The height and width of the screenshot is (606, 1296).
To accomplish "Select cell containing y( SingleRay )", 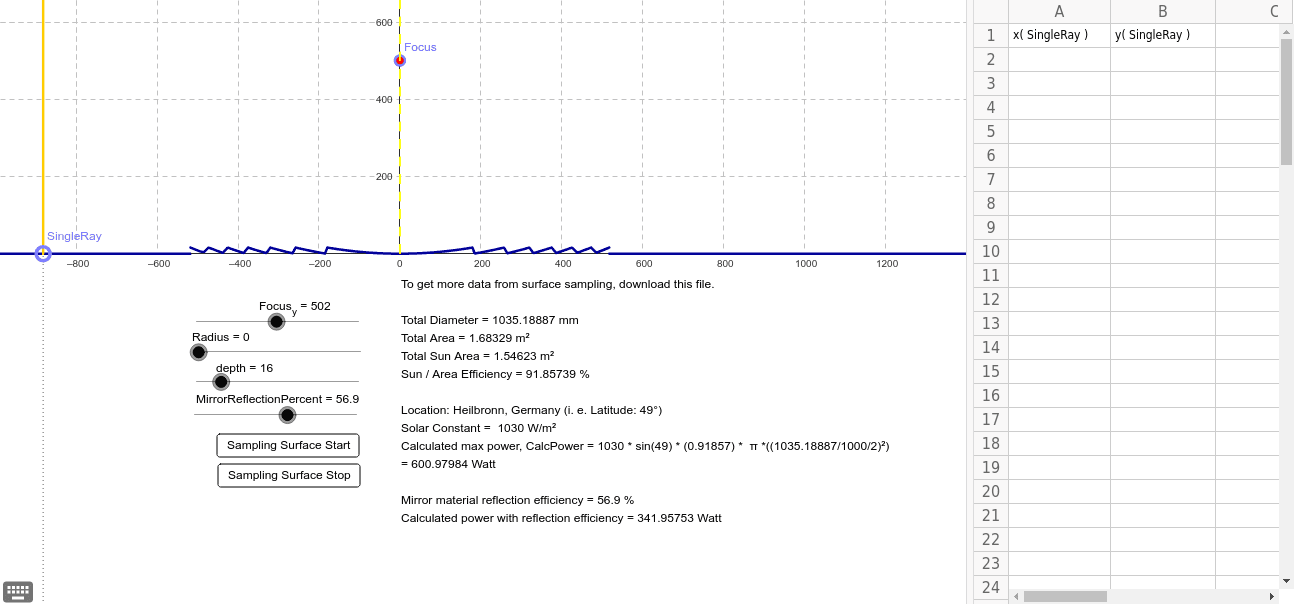I will pyautogui.click(x=1163, y=35).
